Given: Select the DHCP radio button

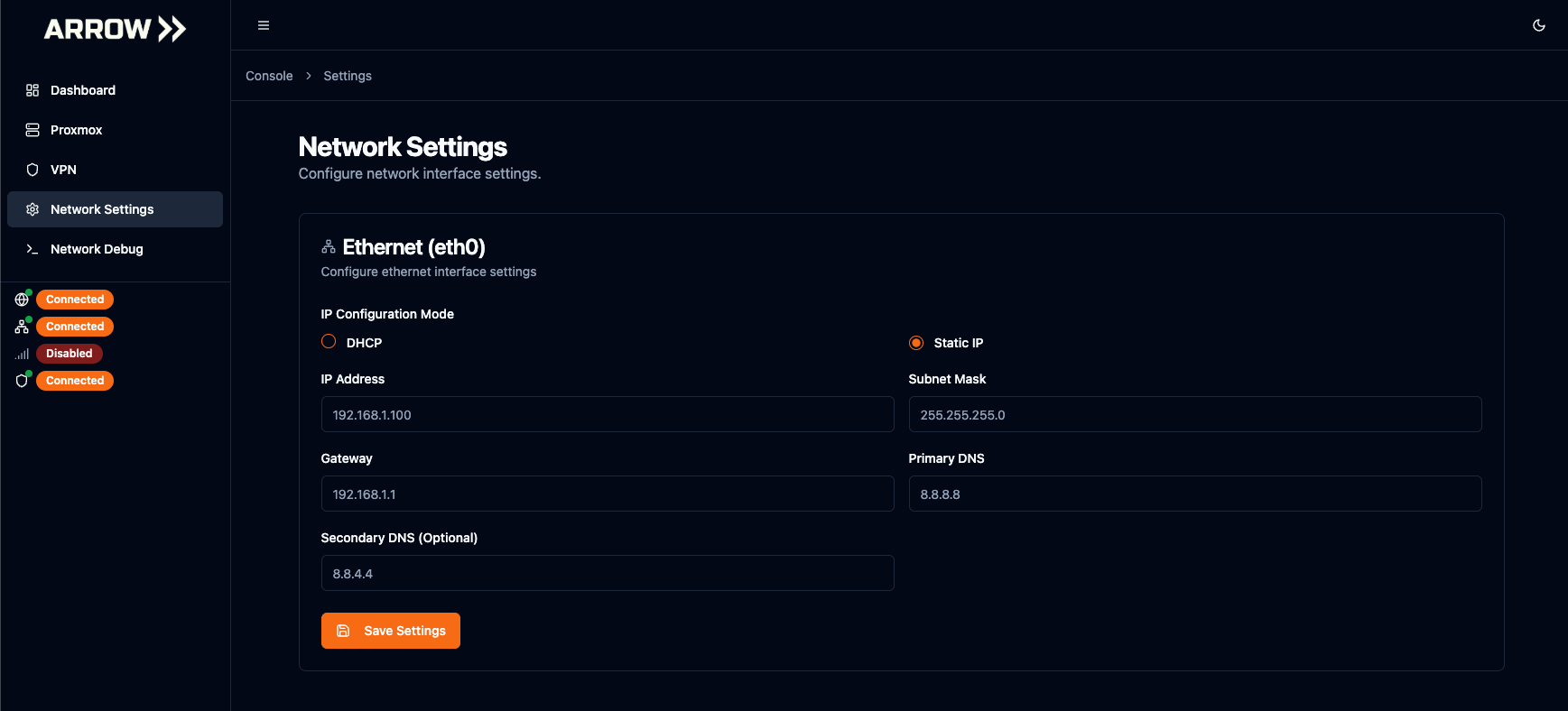Looking at the screenshot, I should pyautogui.click(x=329, y=342).
